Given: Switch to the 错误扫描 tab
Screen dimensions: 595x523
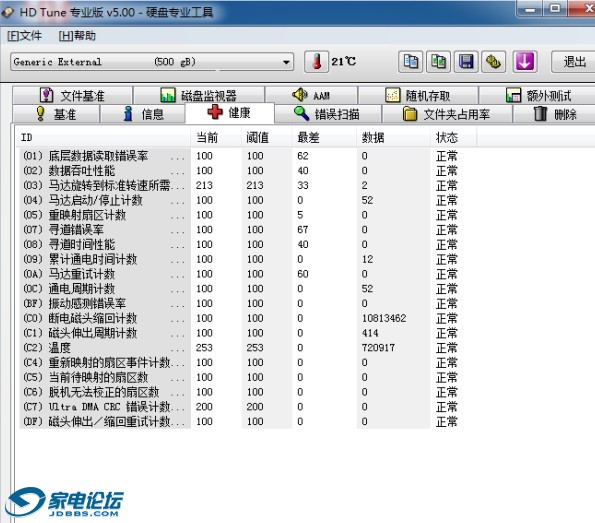Looking at the screenshot, I should [x=327, y=114].
